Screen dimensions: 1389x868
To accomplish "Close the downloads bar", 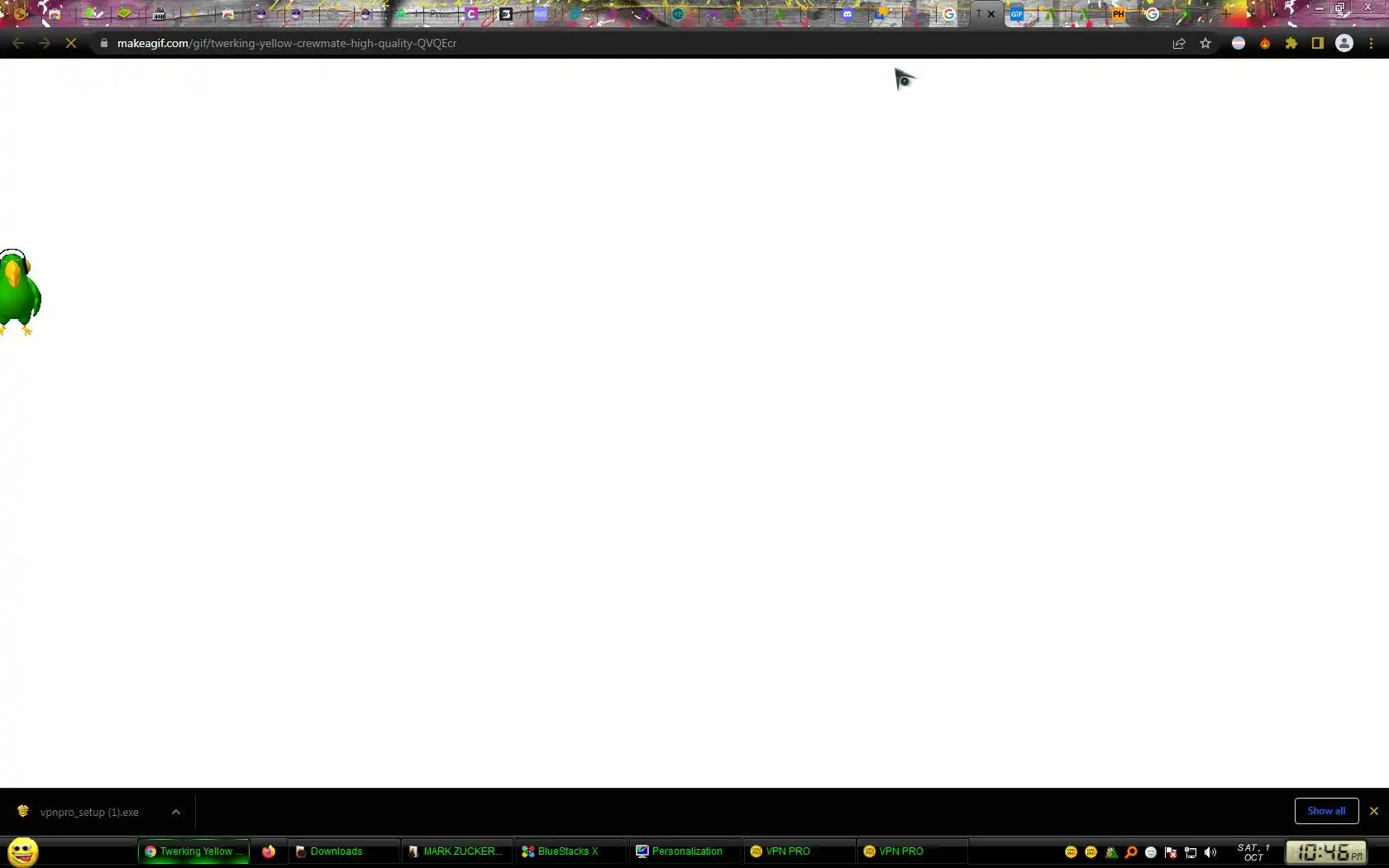I will pos(1374,811).
